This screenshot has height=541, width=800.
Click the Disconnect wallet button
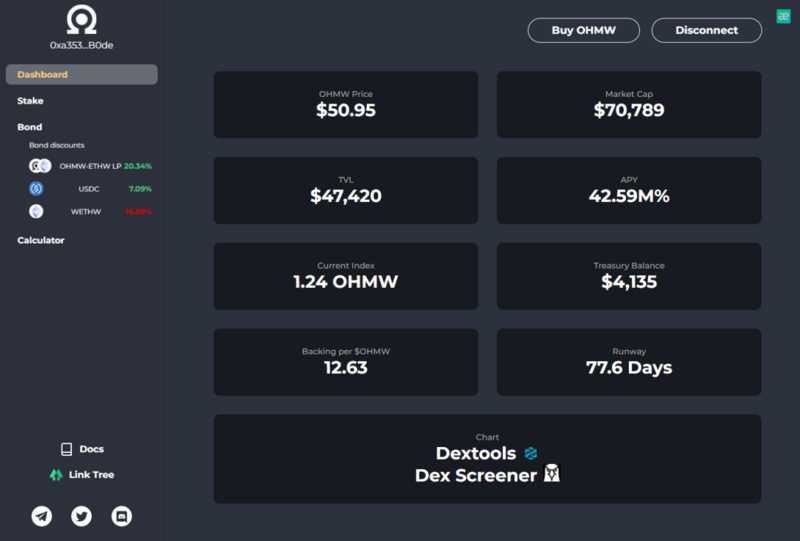coord(707,30)
